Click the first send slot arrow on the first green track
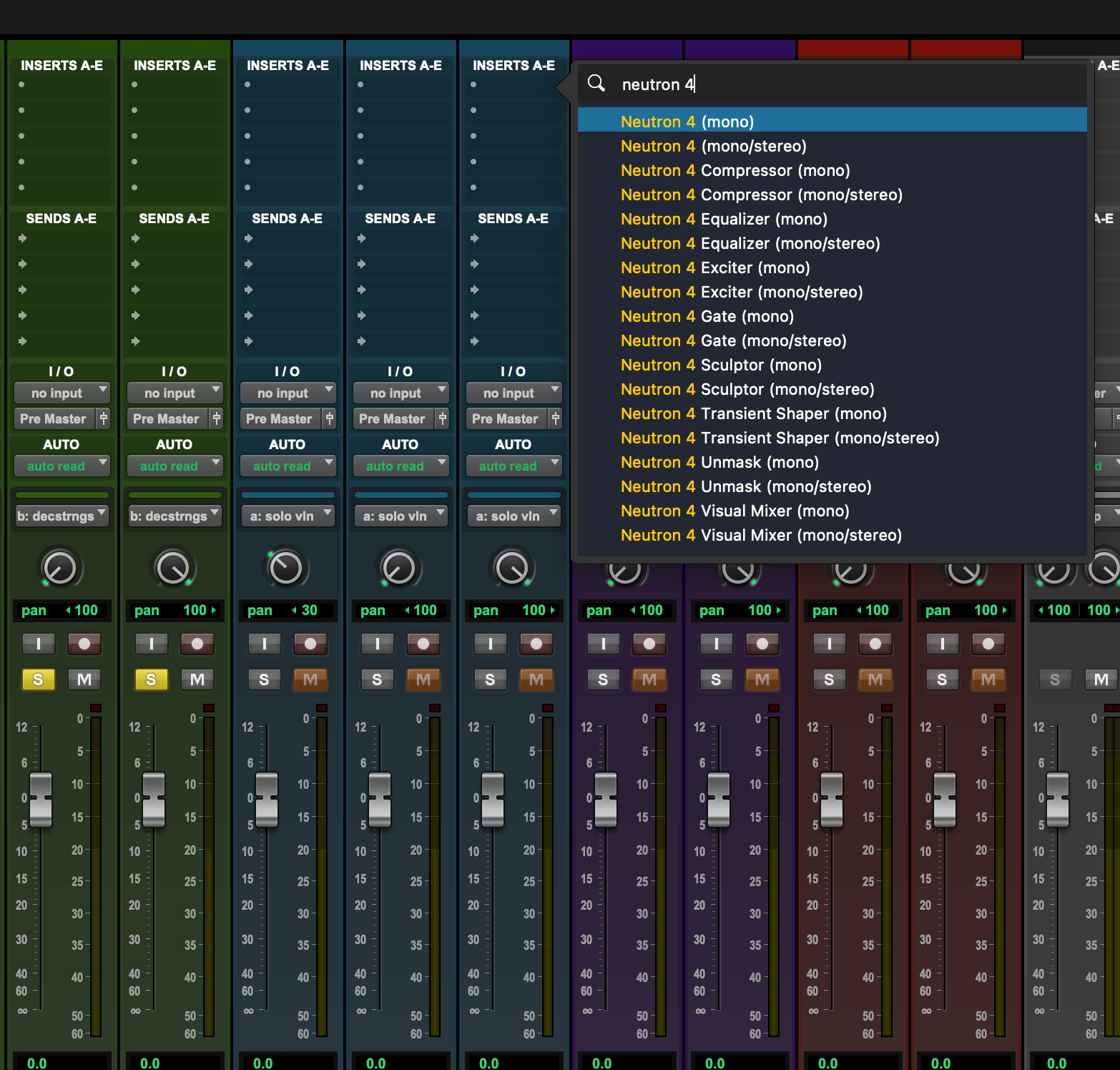This screenshot has height=1070, width=1120. coord(23,238)
